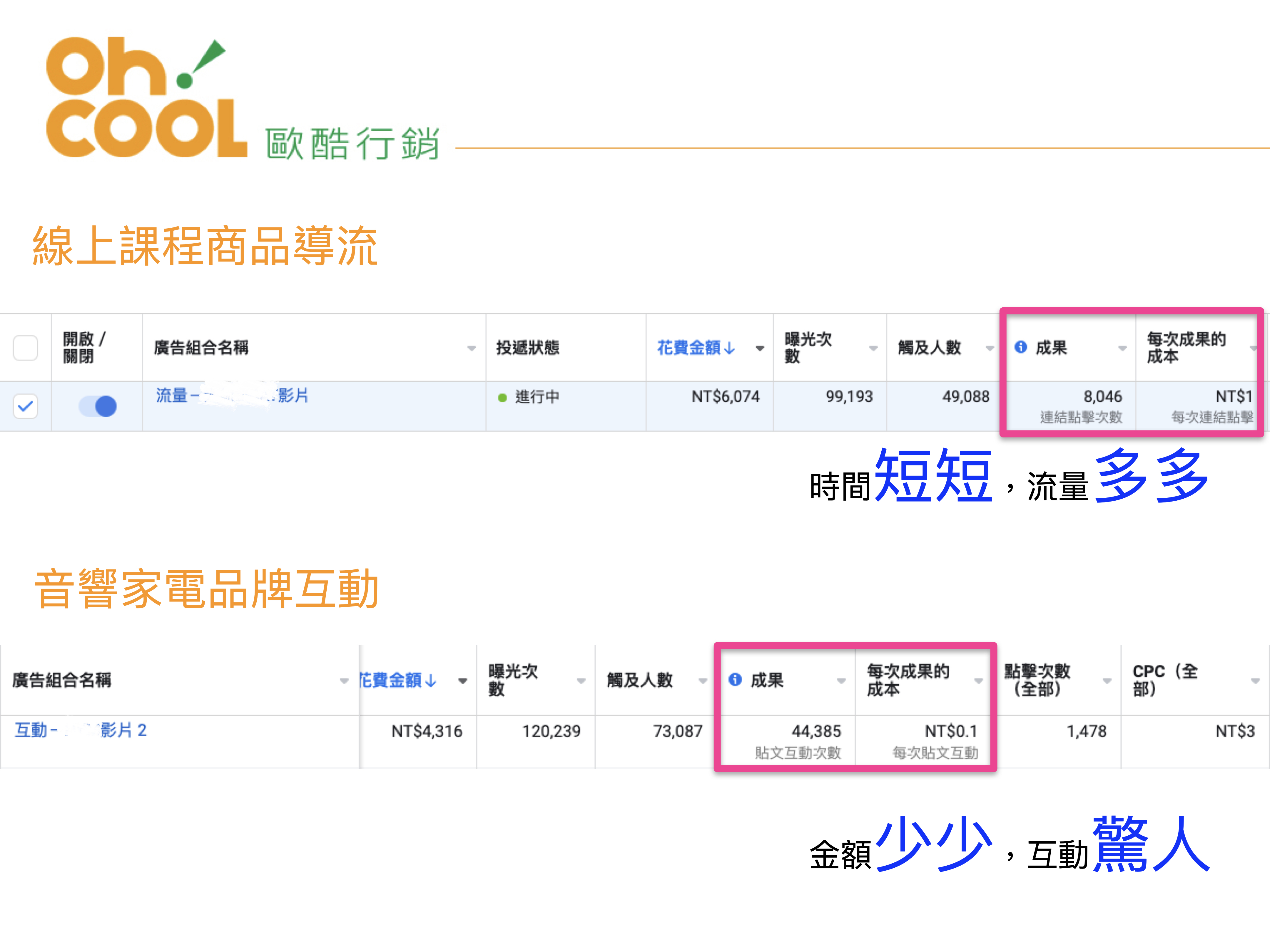Open CPC(全部) column dropdown arrow
Viewport: 1270px width, 952px height.
1255,681
